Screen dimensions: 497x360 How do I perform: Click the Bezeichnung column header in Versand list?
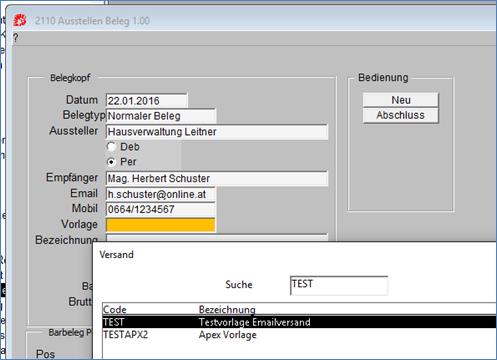[x=227, y=310]
